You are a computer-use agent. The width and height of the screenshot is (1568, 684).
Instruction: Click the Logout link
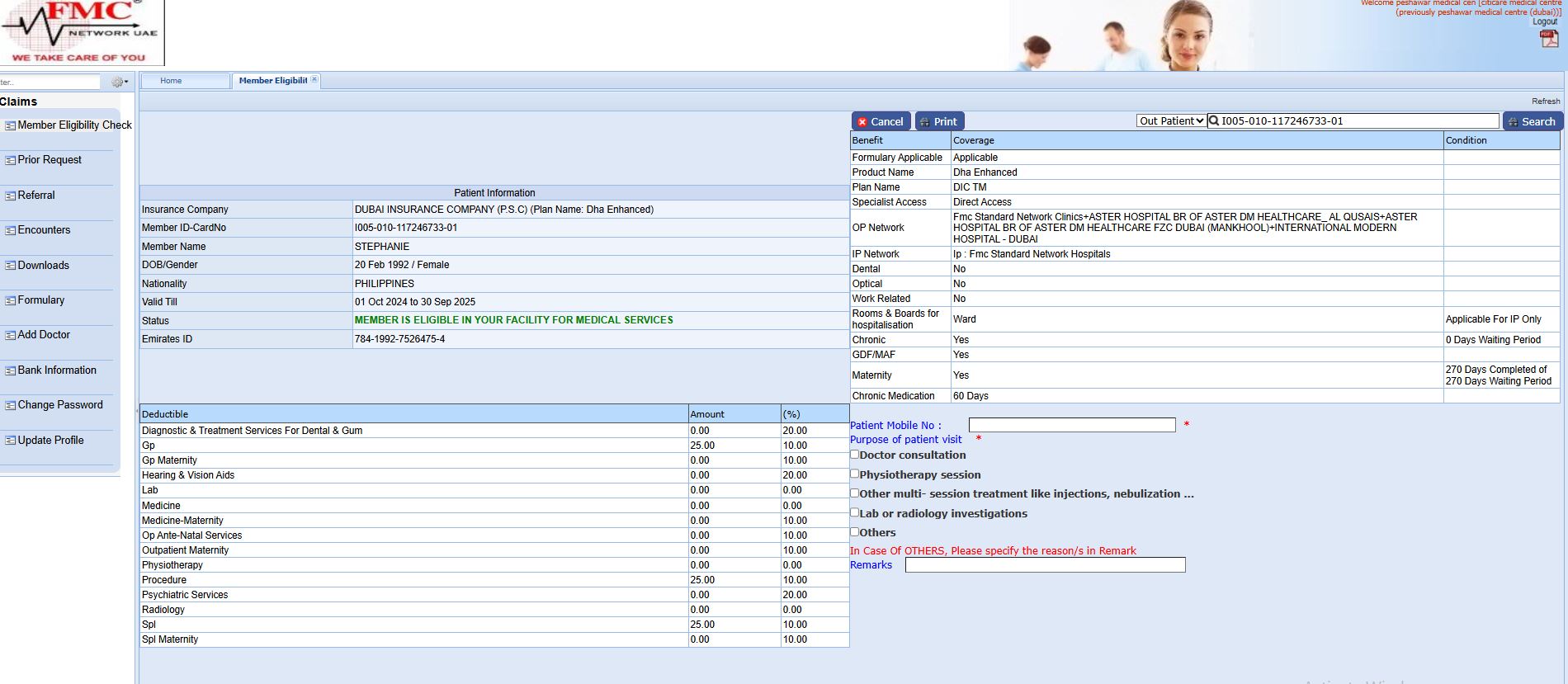tap(1545, 21)
